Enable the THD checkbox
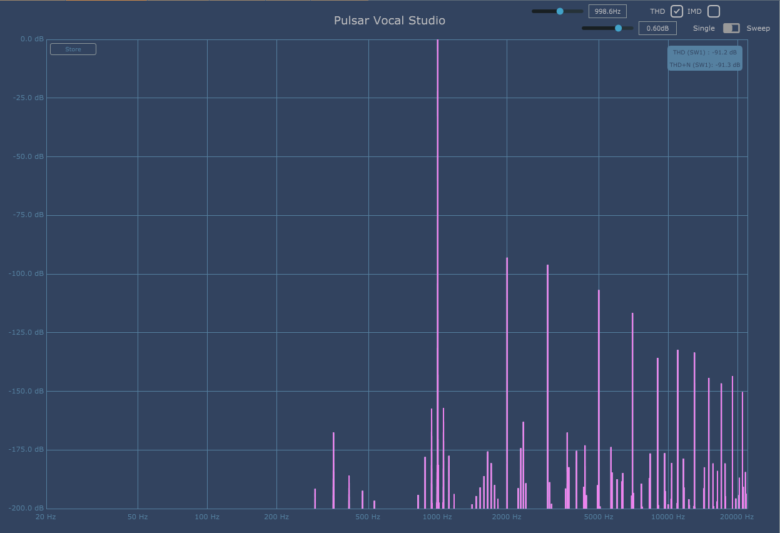The height and width of the screenshot is (533, 780). pos(677,11)
